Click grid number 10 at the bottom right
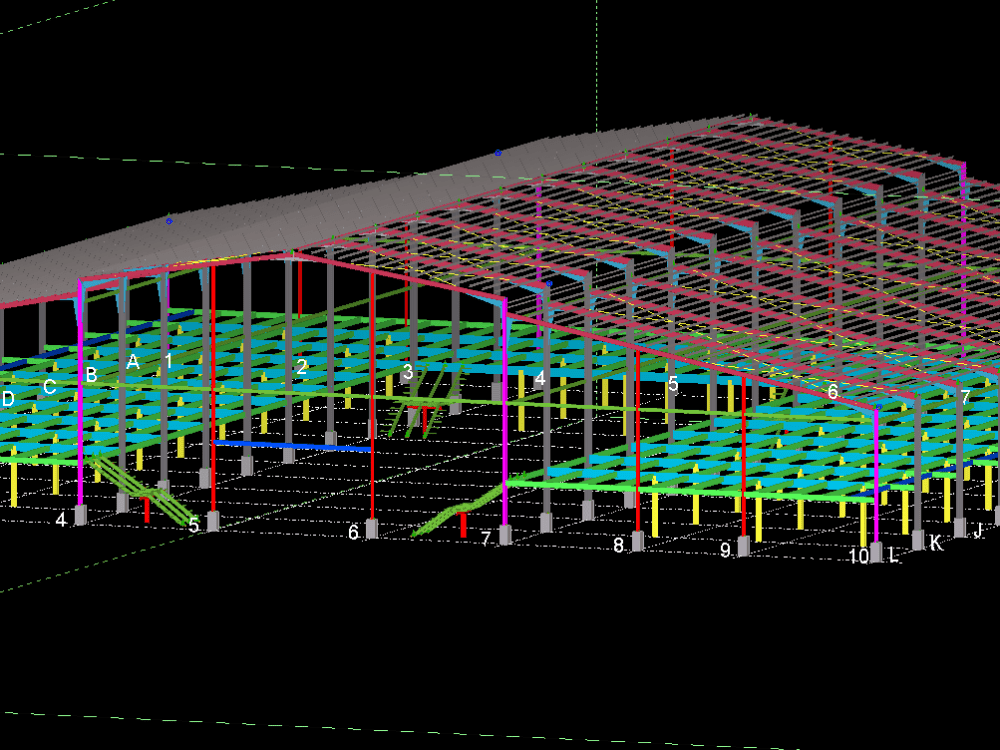Viewport: 1000px width, 750px height. pos(858,557)
